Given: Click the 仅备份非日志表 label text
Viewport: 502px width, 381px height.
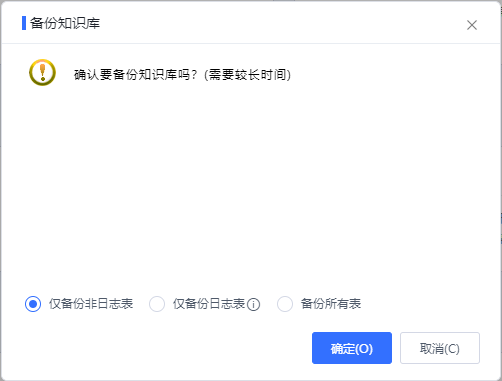Looking at the screenshot, I should (x=91, y=304).
